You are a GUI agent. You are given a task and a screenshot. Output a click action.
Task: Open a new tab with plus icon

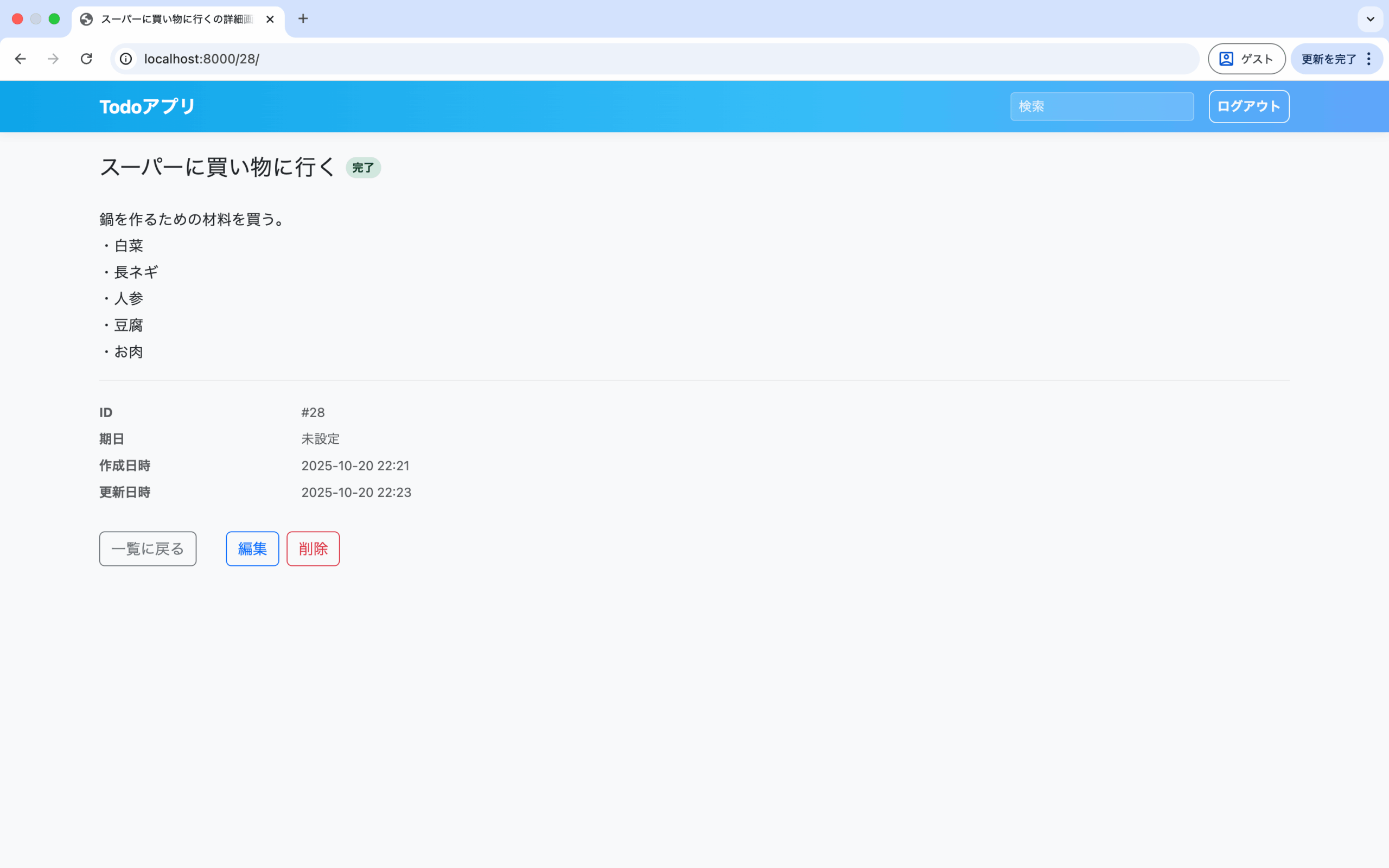[x=303, y=19]
